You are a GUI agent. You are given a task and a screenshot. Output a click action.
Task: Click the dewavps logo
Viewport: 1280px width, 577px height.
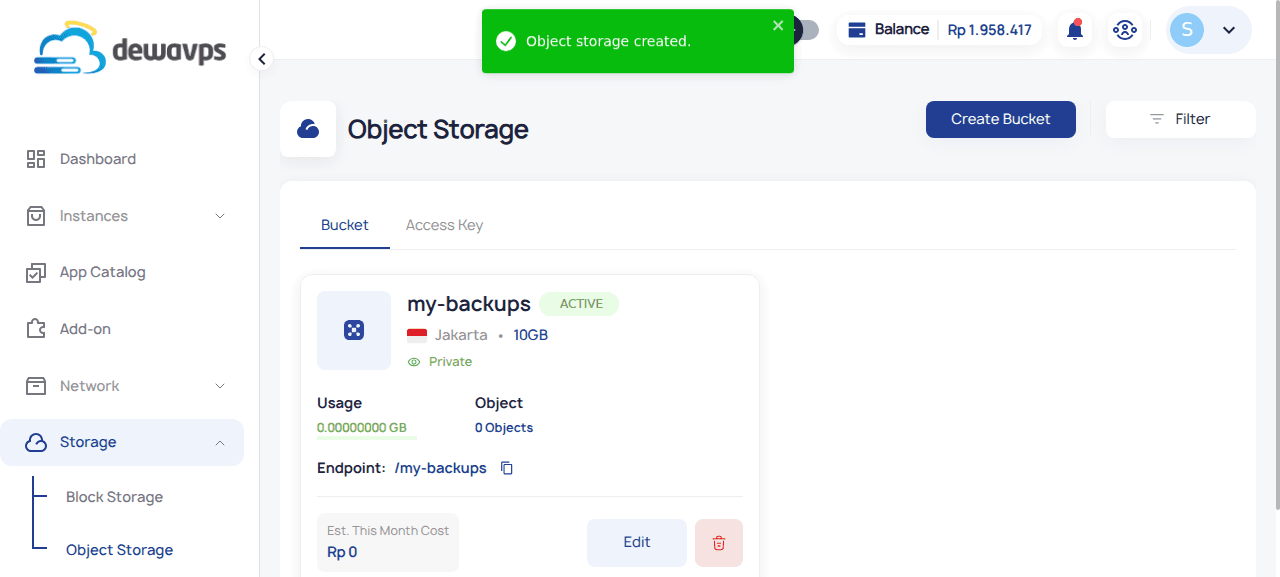[130, 50]
